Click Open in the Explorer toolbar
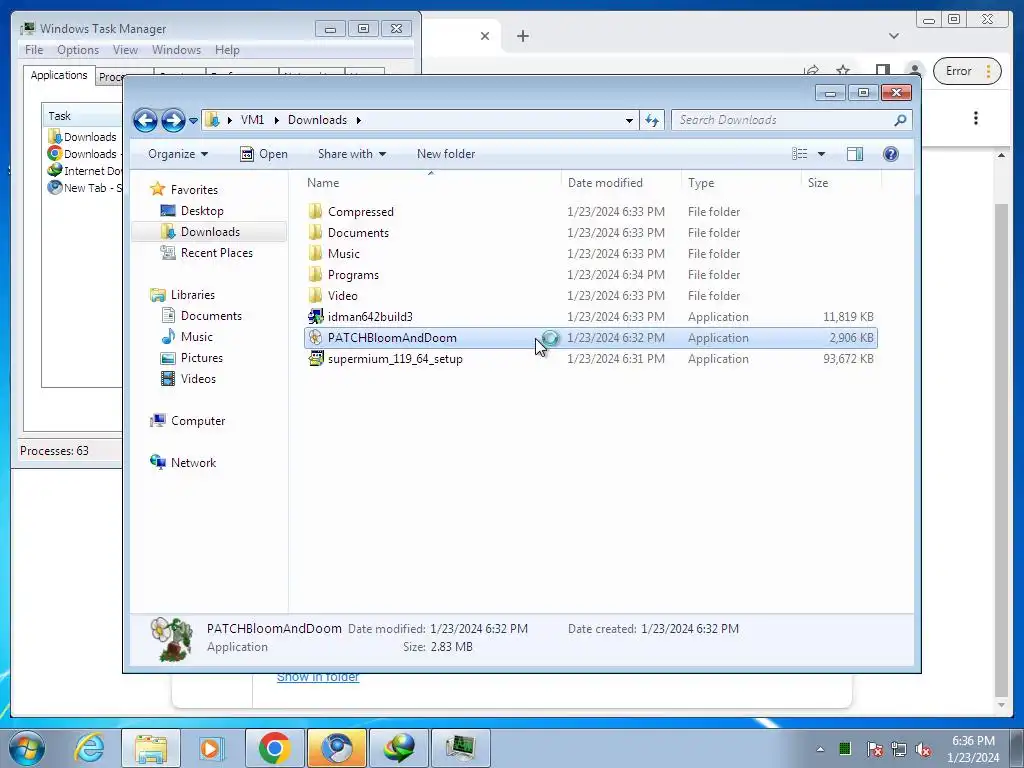The width and height of the screenshot is (1024, 768). [x=264, y=154]
